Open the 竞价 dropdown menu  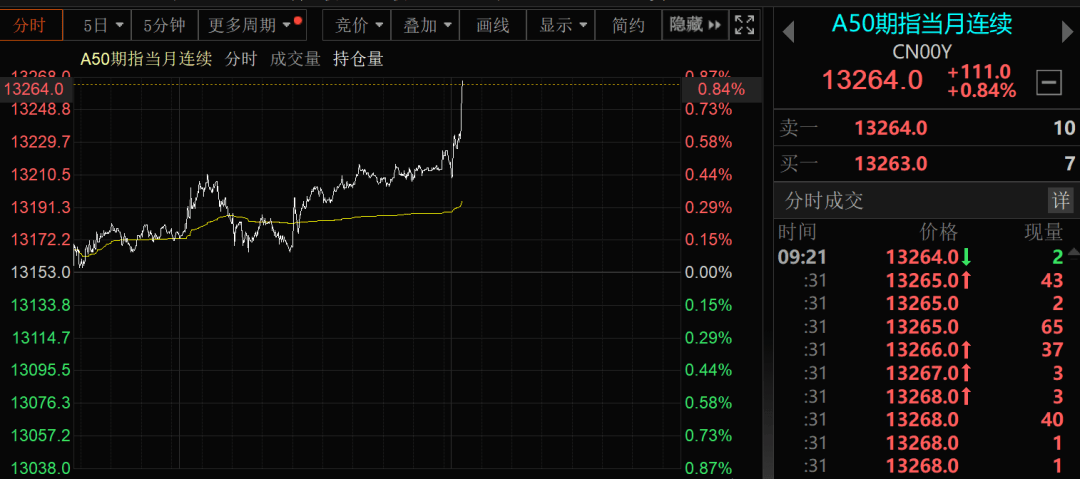[x=358, y=25]
